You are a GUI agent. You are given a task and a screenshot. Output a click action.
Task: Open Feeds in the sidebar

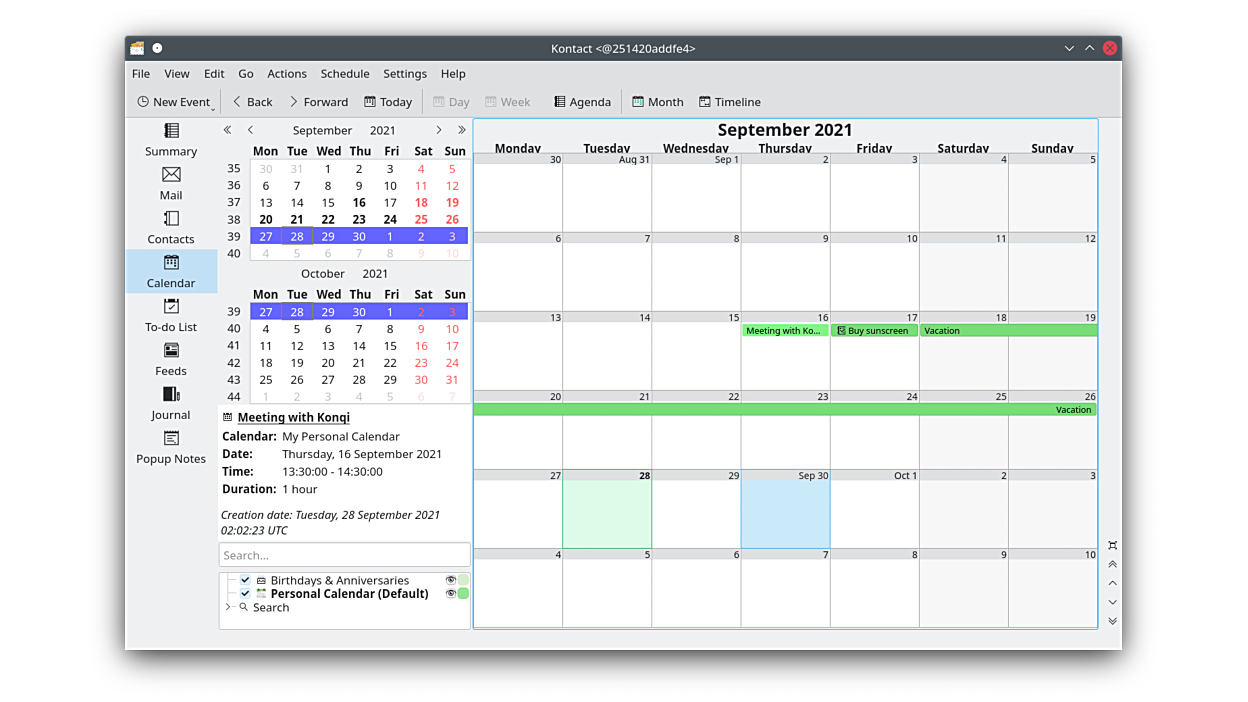point(171,359)
